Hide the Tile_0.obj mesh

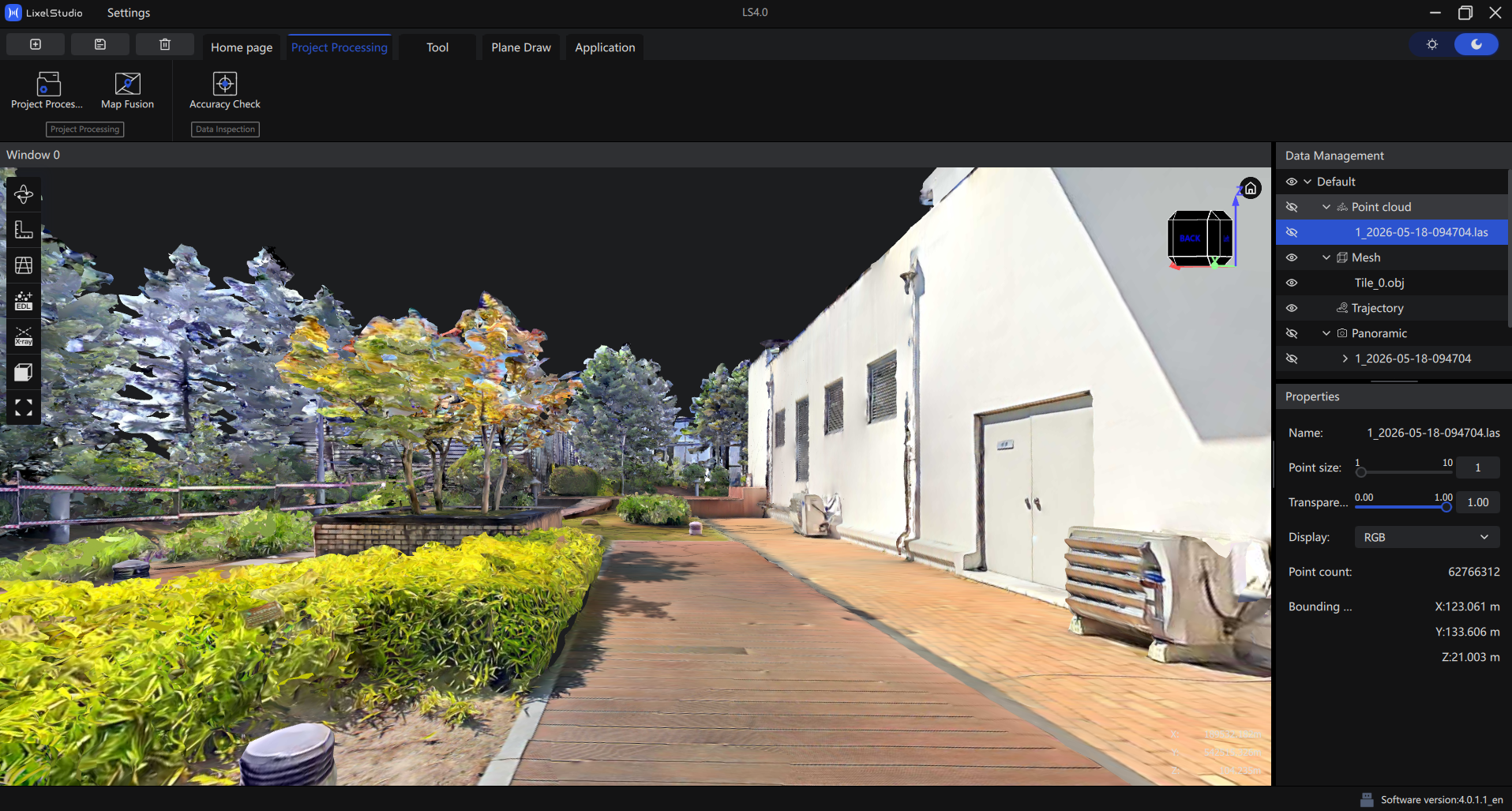click(x=1292, y=283)
